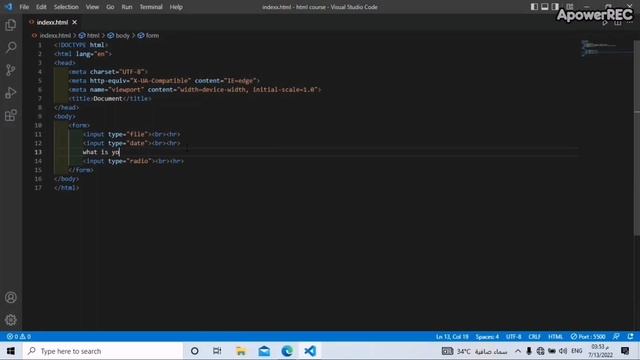Open Customize Layout icon
The image size is (640, 360).
tap(569, 7)
